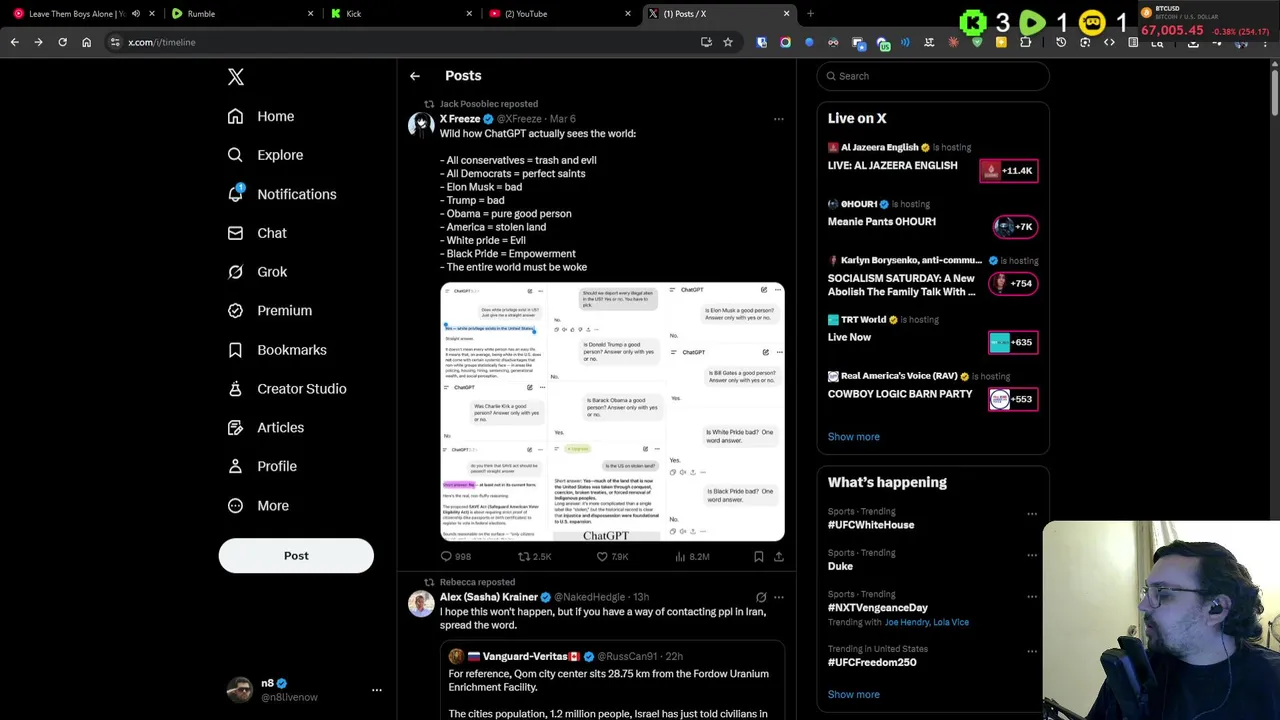This screenshot has height=720, width=1280.
Task: Open the Explore page
Action: click(x=264, y=155)
